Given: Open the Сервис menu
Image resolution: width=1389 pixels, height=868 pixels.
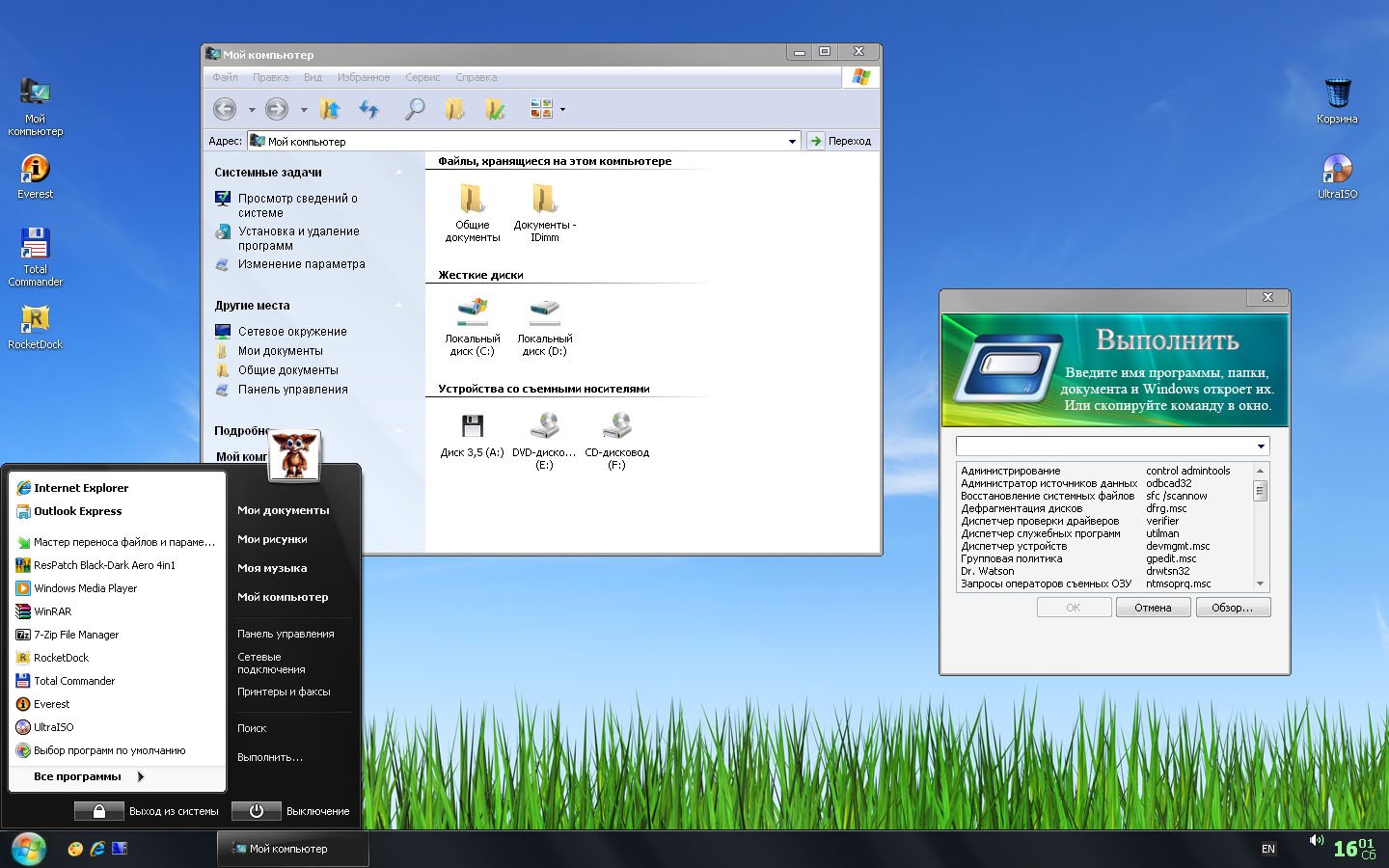Looking at the screenshot, I should (x=422, y=77).
